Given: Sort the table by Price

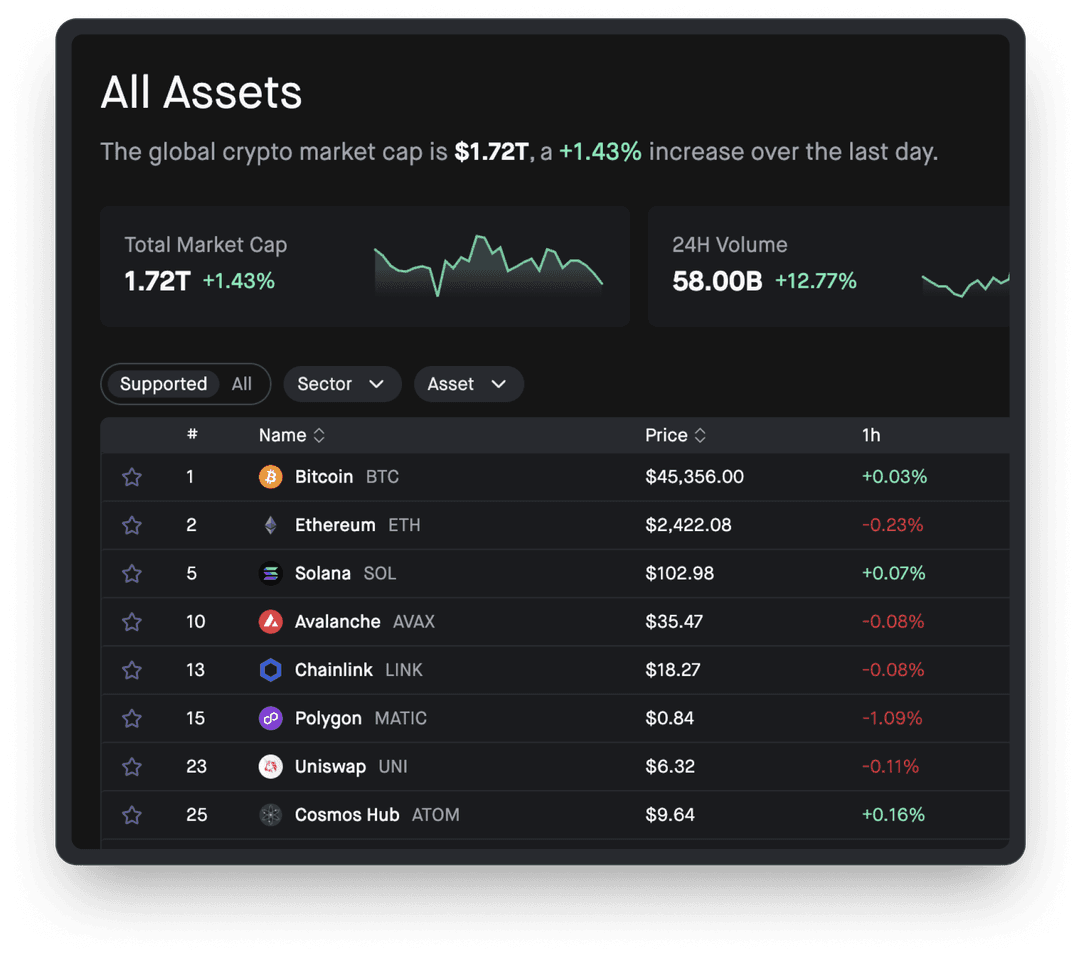Looking at the screenshot, I should pyautogui.click(x=676, y=435).
